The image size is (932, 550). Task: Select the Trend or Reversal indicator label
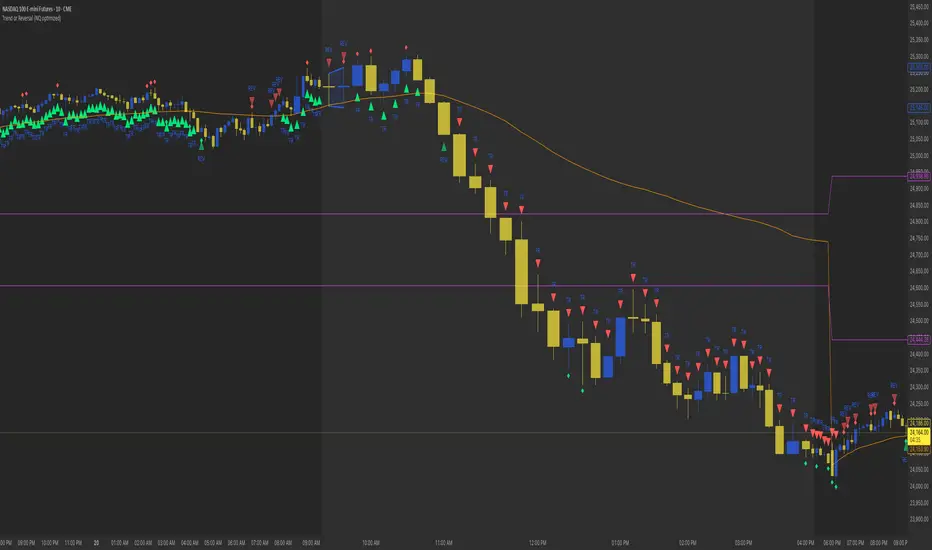[x=32, y=18]
